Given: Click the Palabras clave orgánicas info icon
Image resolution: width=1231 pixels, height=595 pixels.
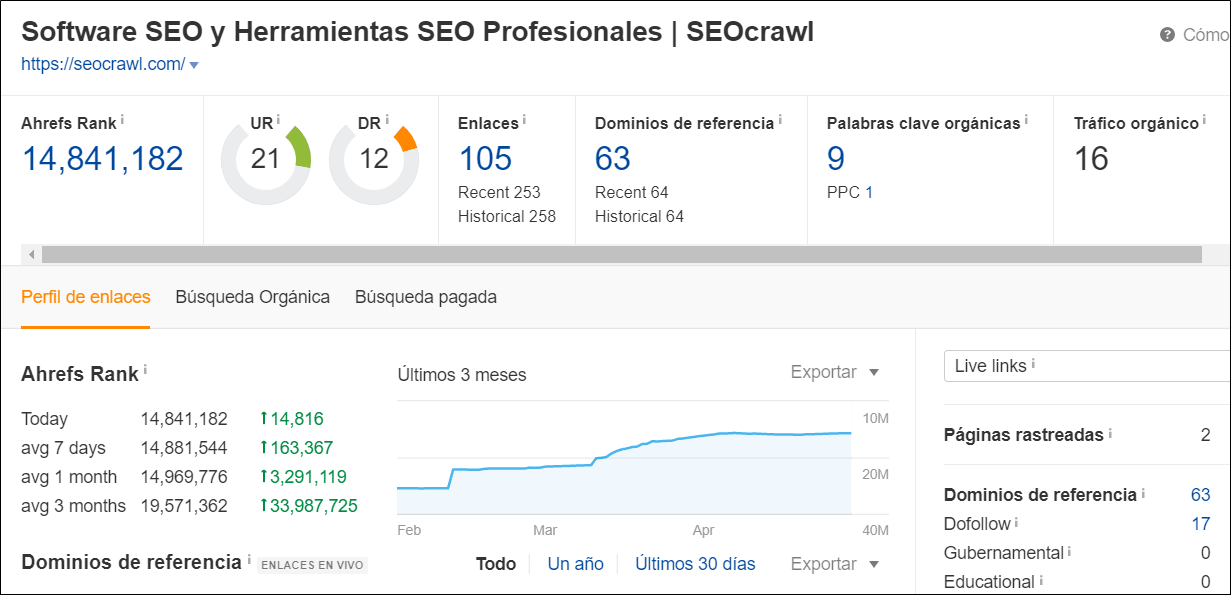Looking at the screenshot, I should click(1027, 117).
